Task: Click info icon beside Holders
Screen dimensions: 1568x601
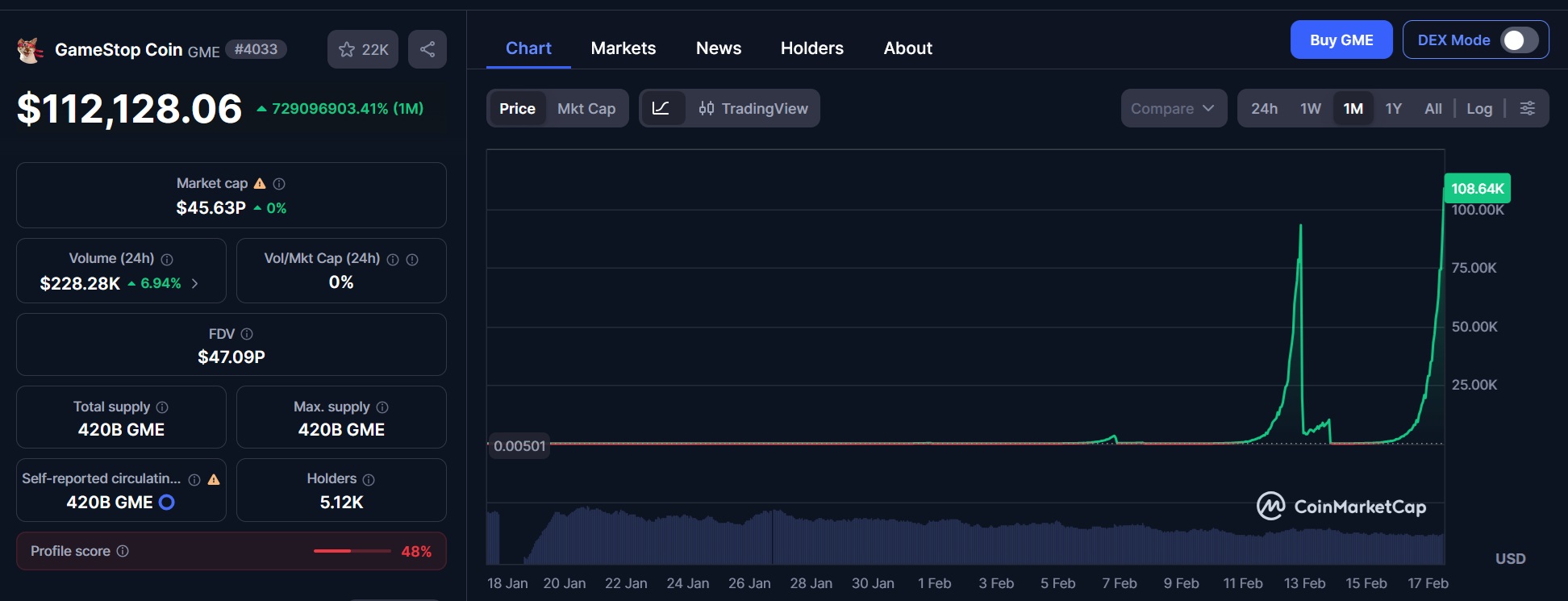Action: coord(369,479)
